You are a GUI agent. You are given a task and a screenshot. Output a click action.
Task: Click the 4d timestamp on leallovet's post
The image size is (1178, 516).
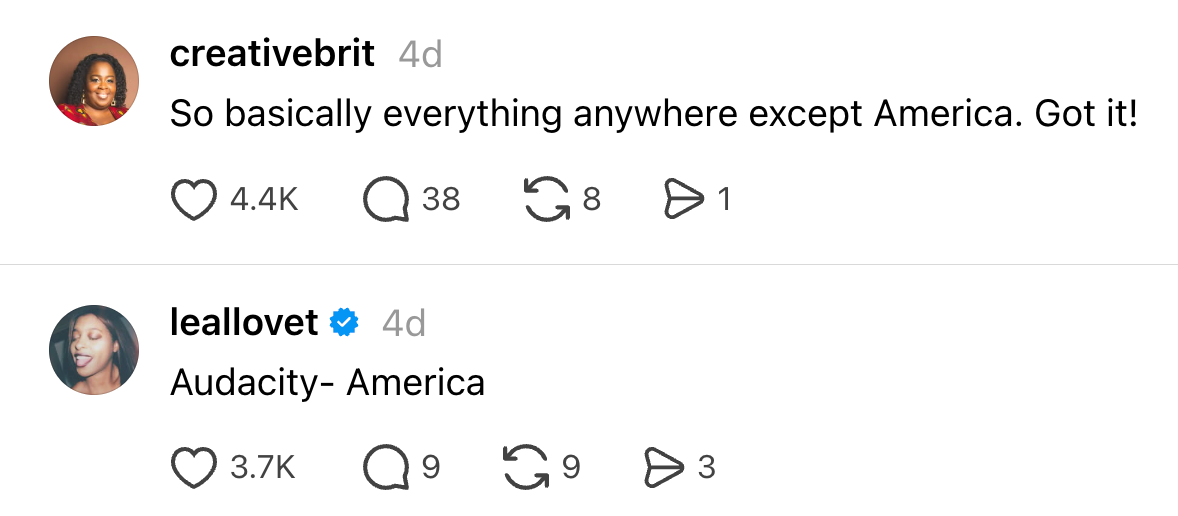point(404,323)
